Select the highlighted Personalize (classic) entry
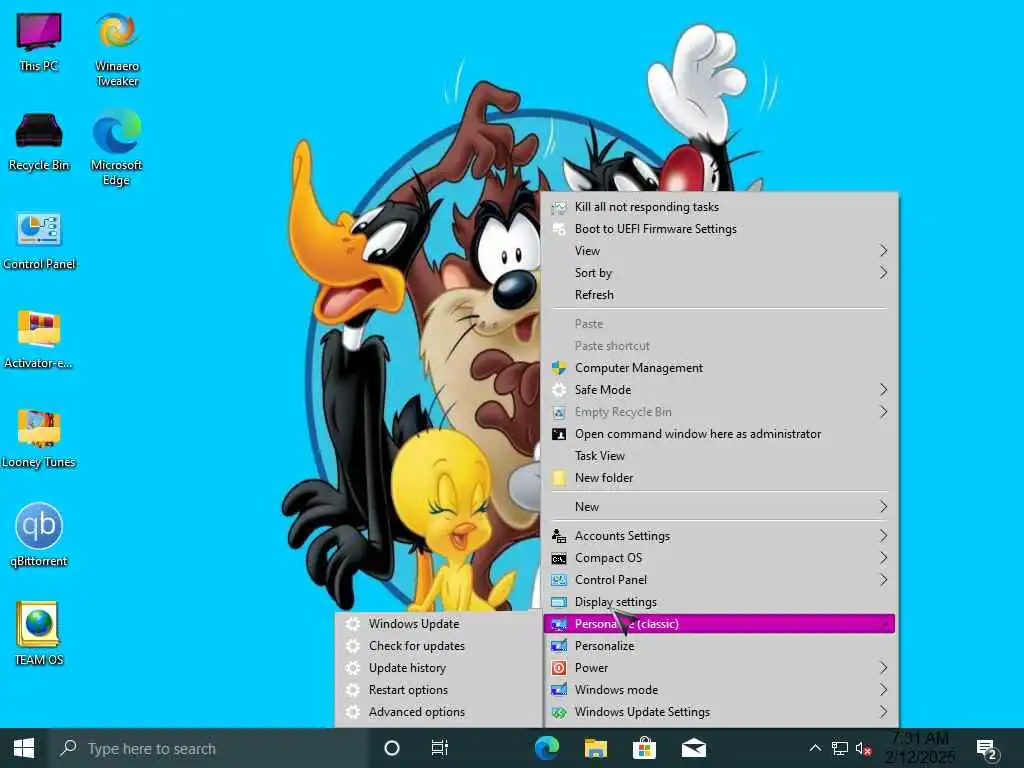 click(x=719, y=624)
